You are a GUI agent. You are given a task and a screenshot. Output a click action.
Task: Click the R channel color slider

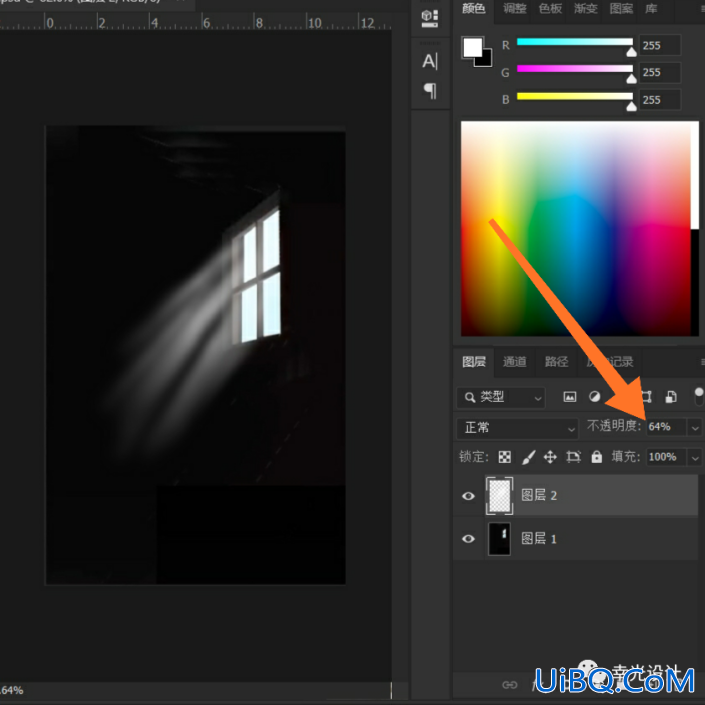point(575,42)
